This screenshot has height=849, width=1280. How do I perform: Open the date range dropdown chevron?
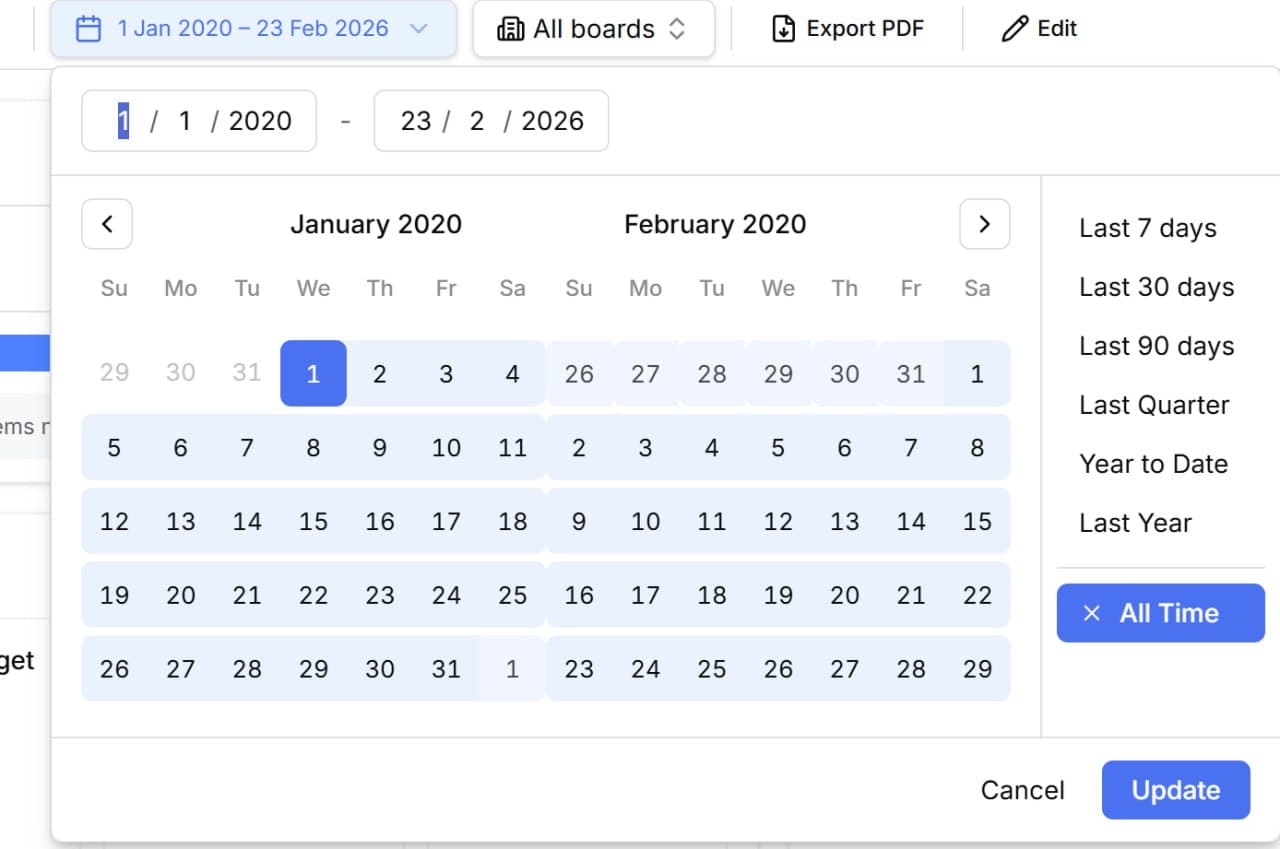click(420, 30)
